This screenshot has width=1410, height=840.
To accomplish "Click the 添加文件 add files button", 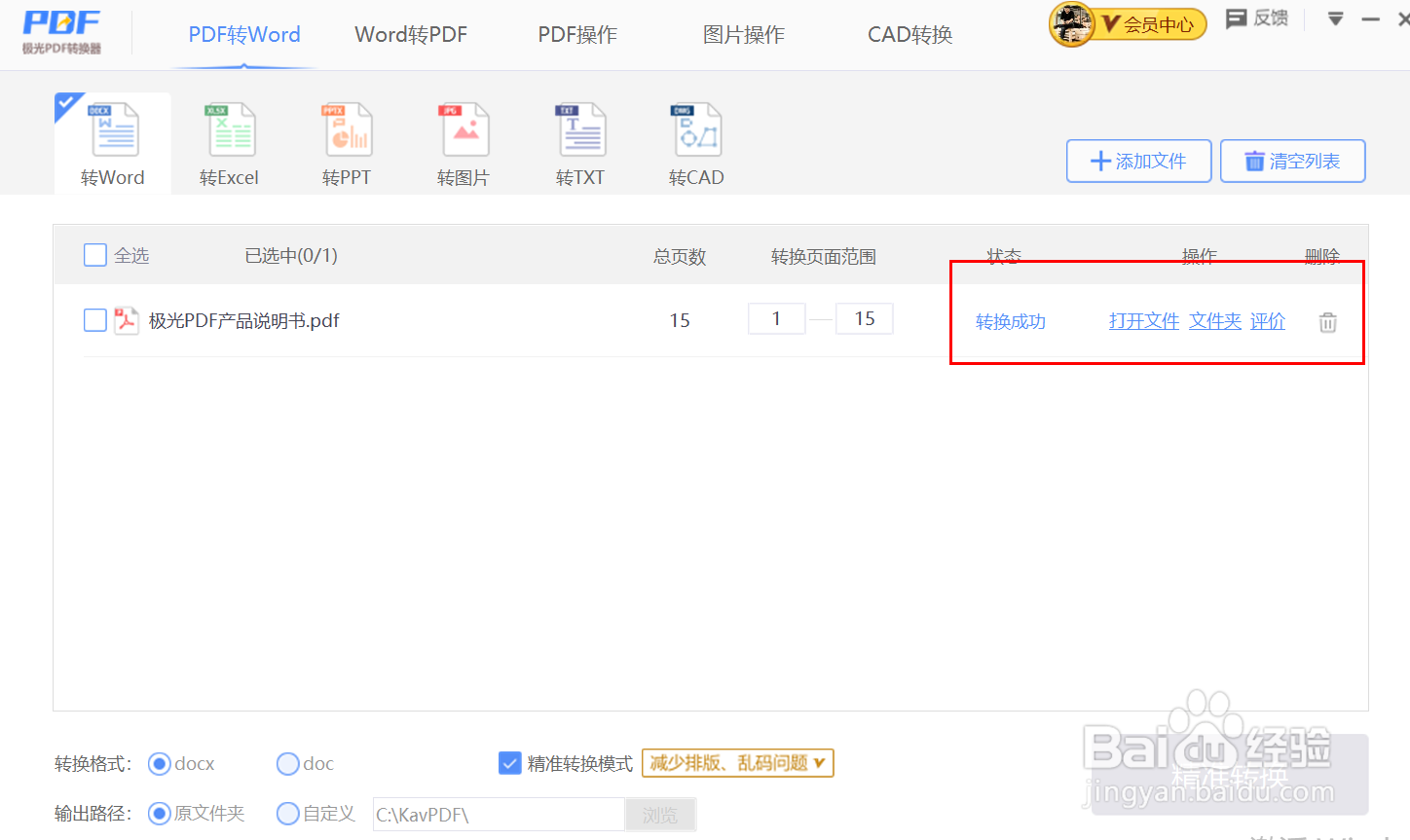I will (x=1138, y=161).
